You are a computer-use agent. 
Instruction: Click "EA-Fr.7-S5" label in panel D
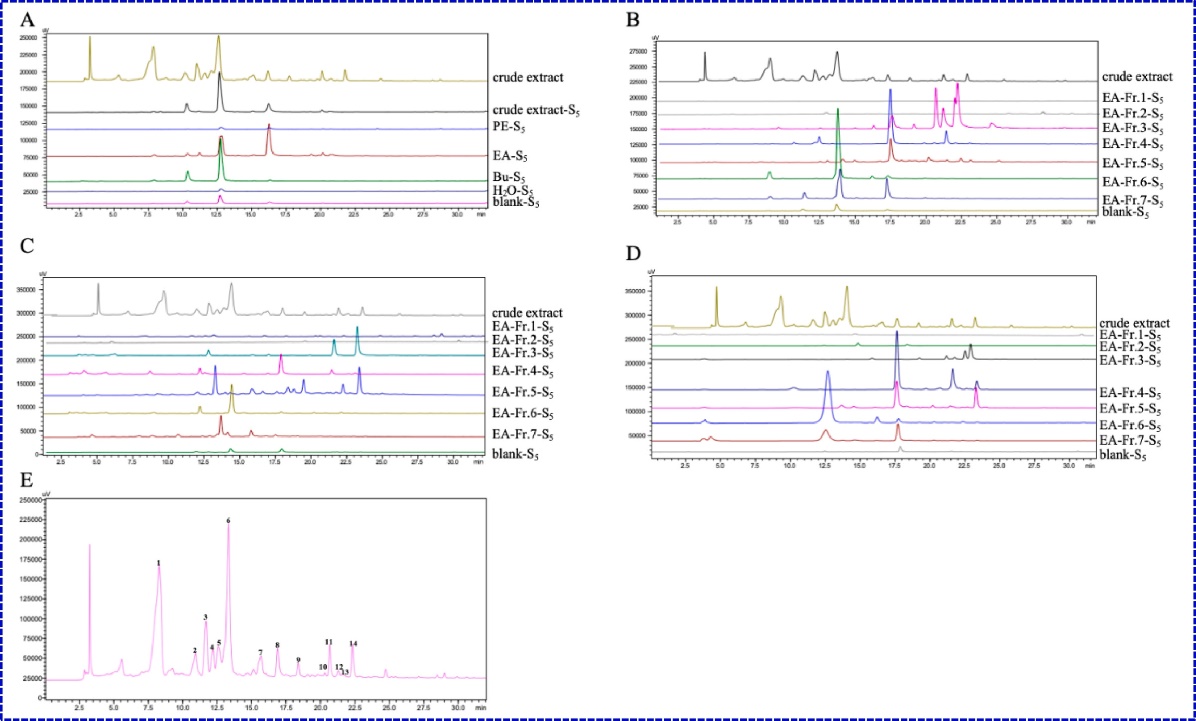tap(1132, 442)
